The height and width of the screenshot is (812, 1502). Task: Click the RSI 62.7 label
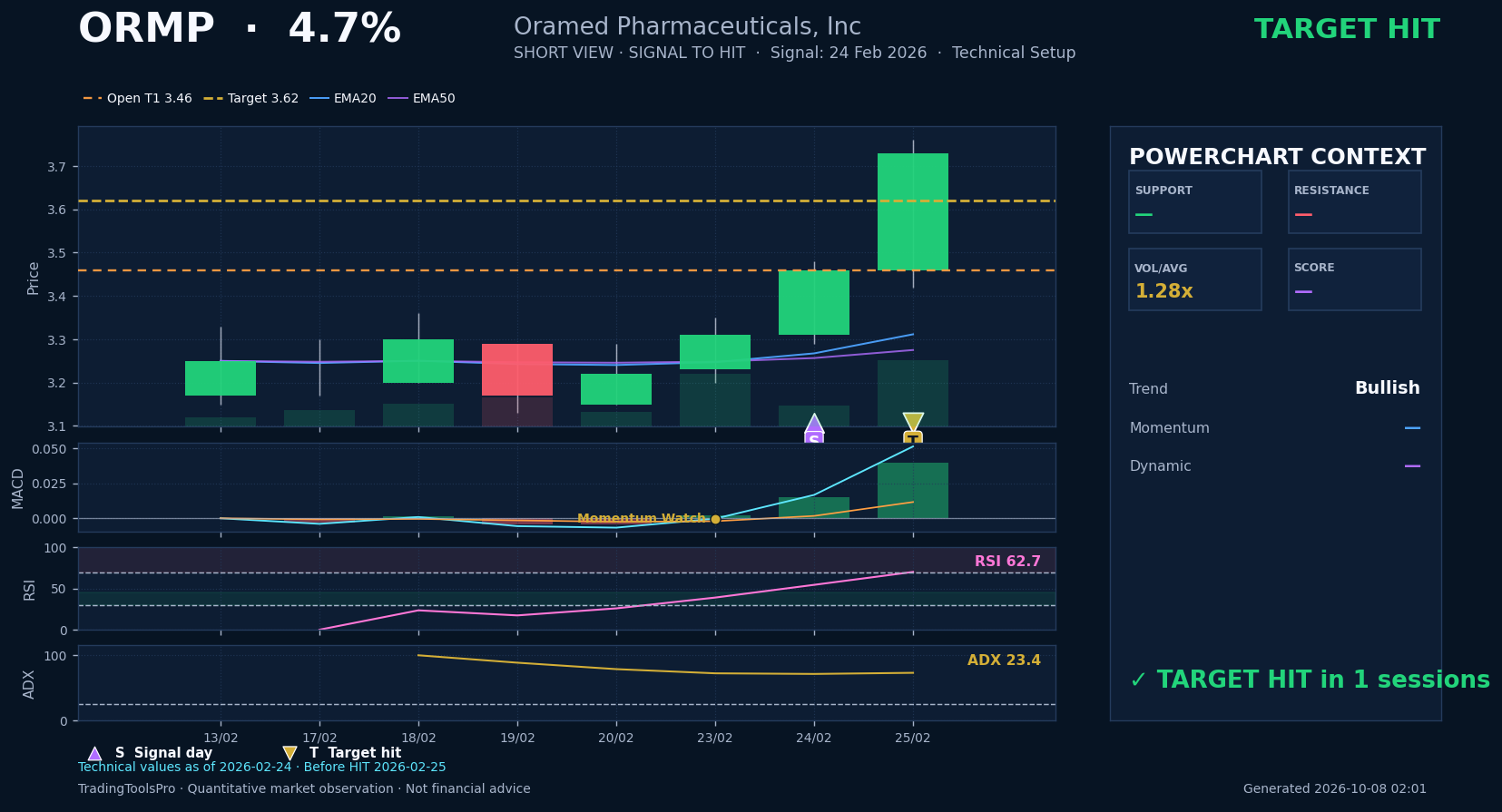coord(1007,562)
